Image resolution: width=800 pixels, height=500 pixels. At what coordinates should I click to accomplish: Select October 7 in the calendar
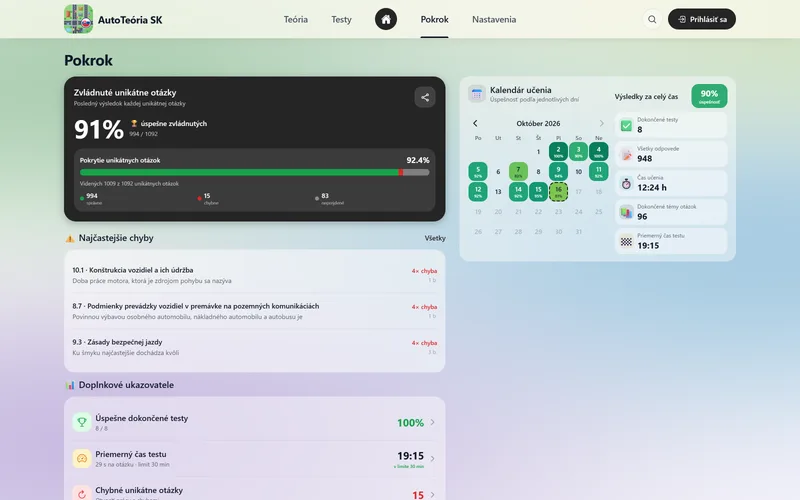(x=518, y=171)
